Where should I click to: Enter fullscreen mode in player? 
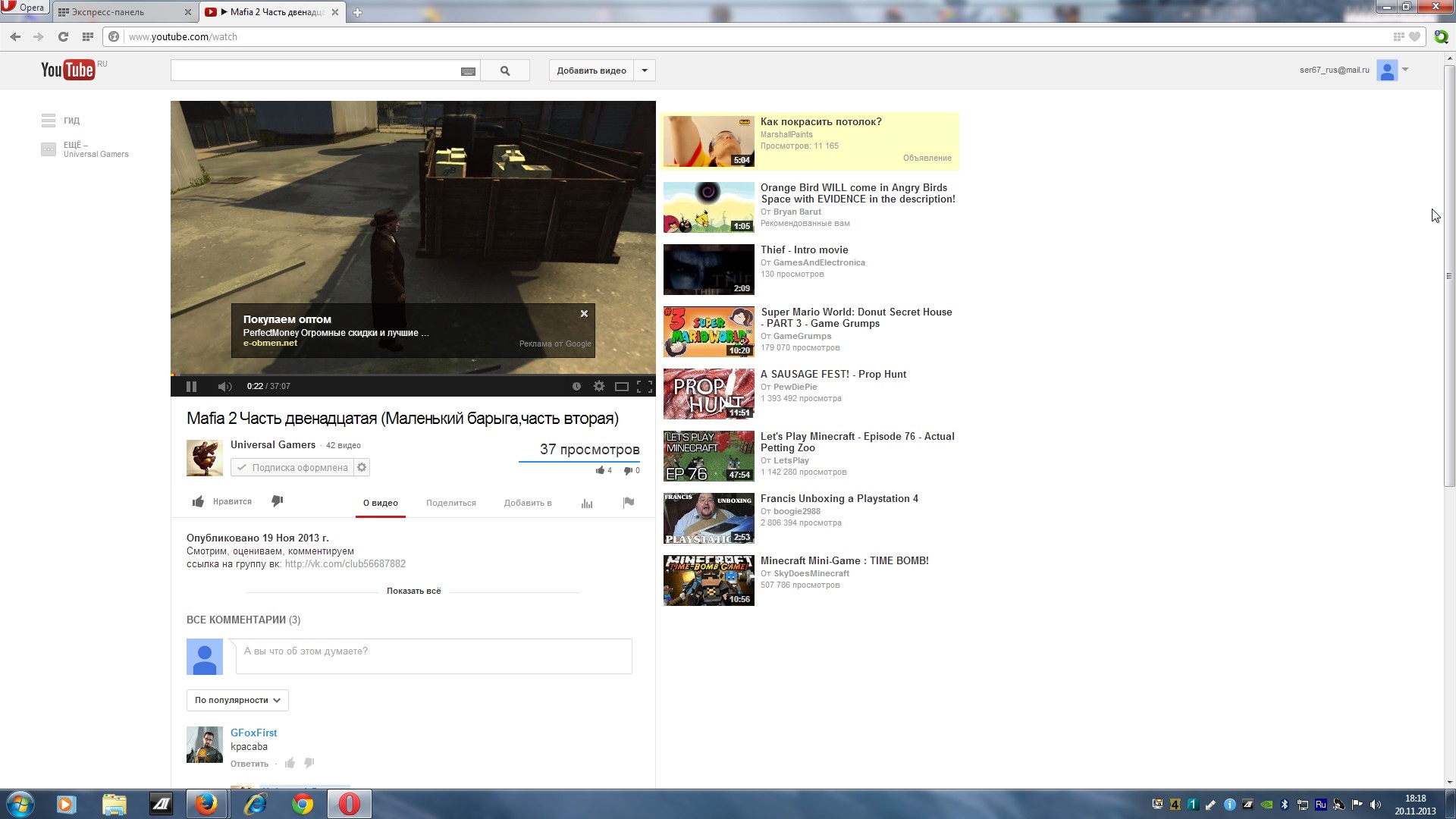click(645, 387)
